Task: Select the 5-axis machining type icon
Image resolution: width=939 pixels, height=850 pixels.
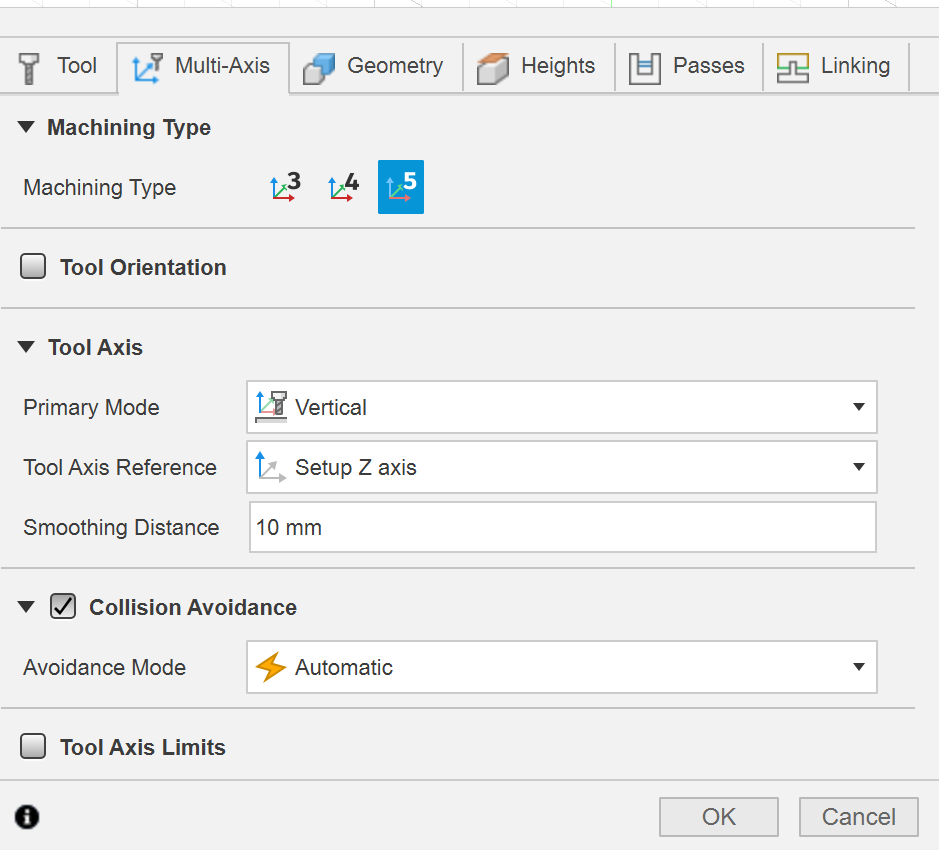Action: (401, 187)
